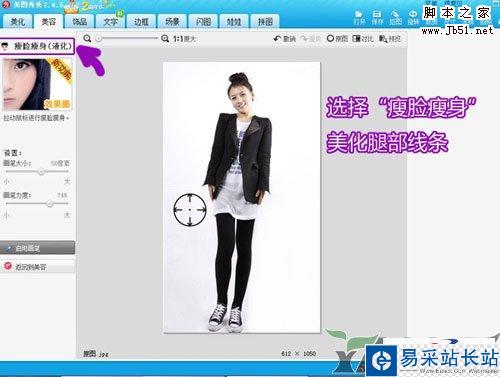
Task: Switch to the 美容 tab
Action: tap(48, 21)
